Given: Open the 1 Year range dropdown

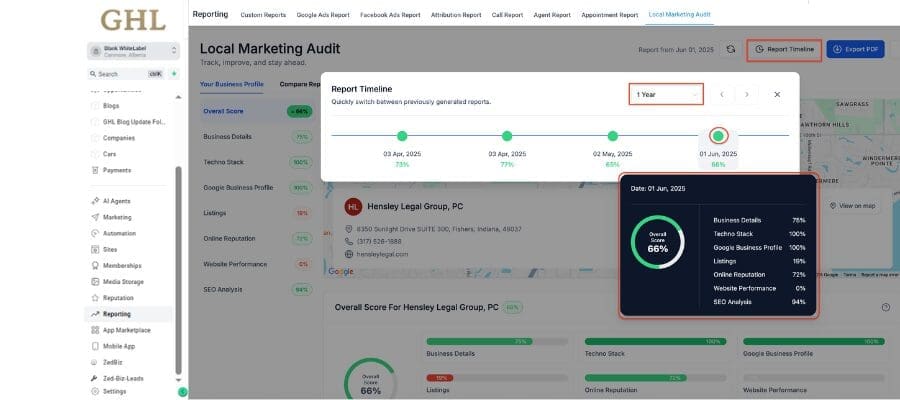Looking at the screenshot, I should 666,94.
